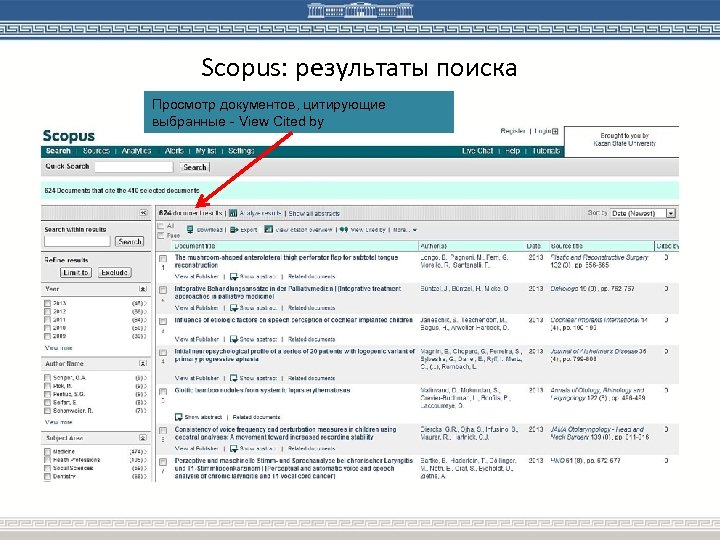Click the Analyze results chart icon
Image resolution: width=720 pixels, height=540 pixels.
click(x=233, y=213)
